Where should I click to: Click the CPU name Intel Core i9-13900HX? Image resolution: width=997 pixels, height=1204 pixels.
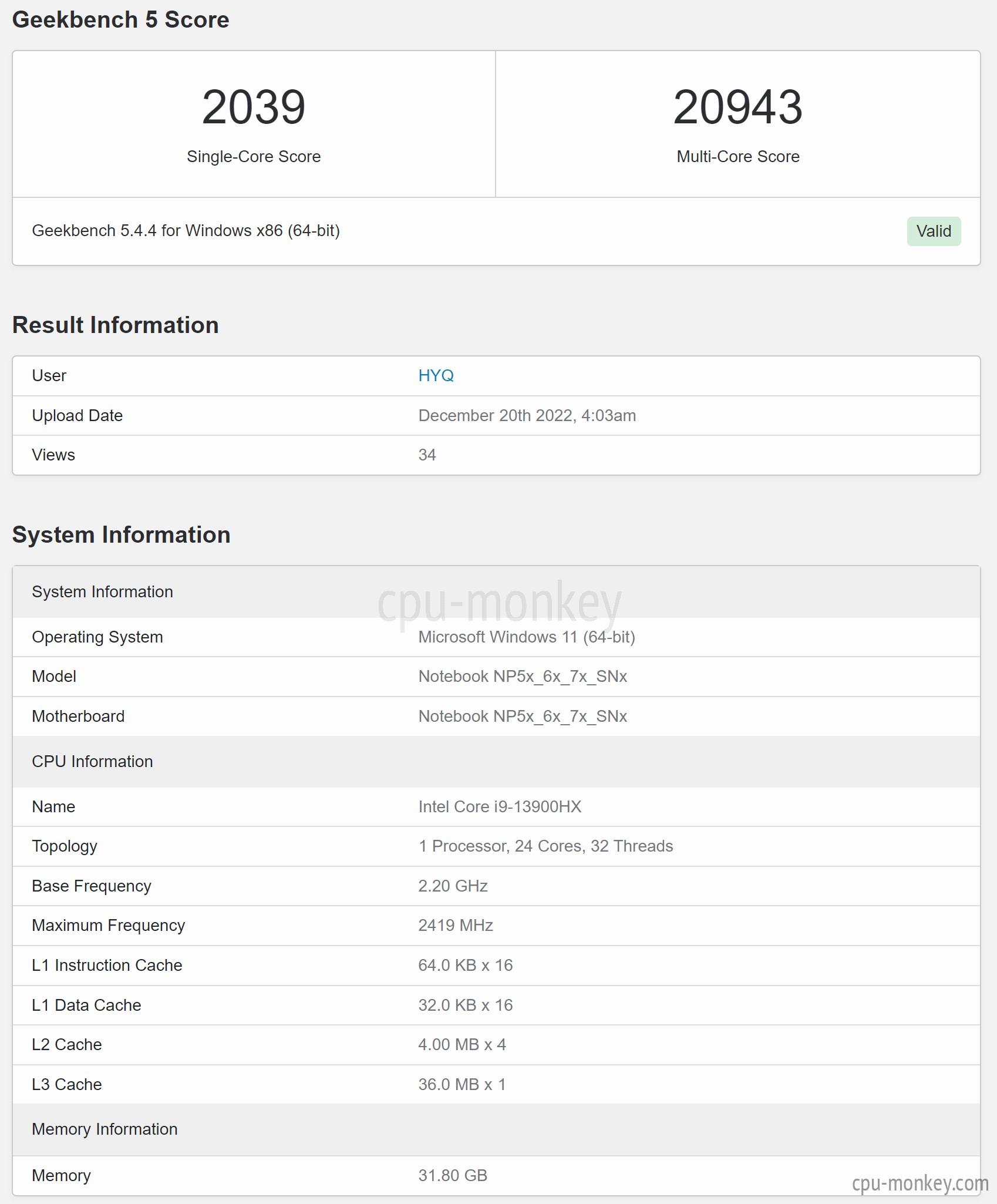pos(500,806)
